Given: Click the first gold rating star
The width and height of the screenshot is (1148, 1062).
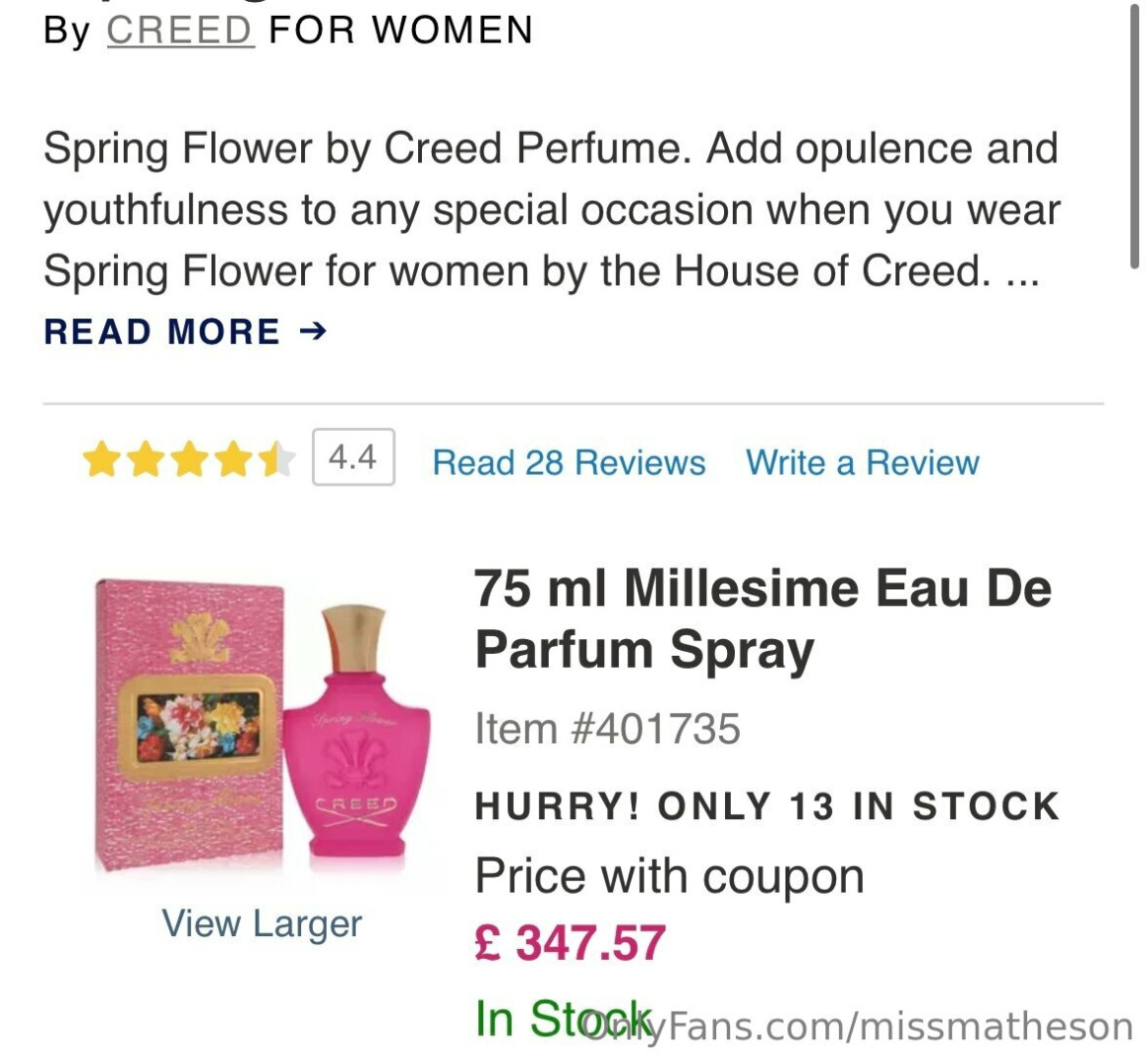Looking at the screenshot, I should (100, 459).
